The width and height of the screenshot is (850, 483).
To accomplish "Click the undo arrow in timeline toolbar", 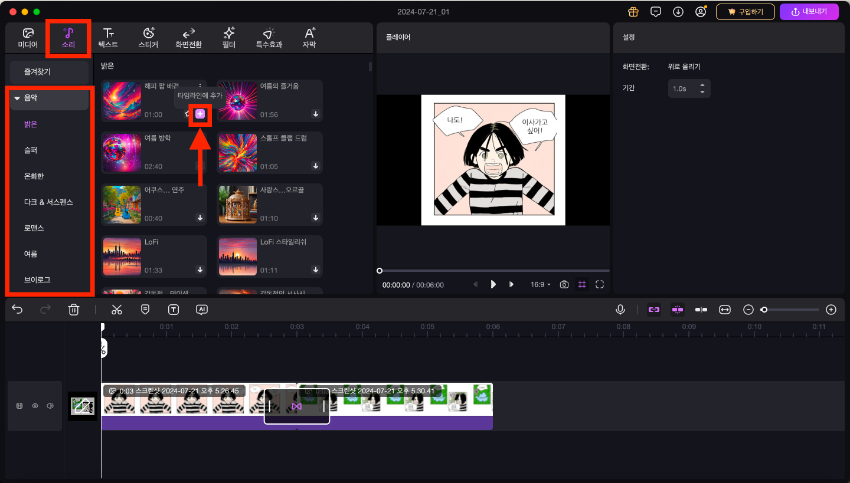I will coord(17,310).
